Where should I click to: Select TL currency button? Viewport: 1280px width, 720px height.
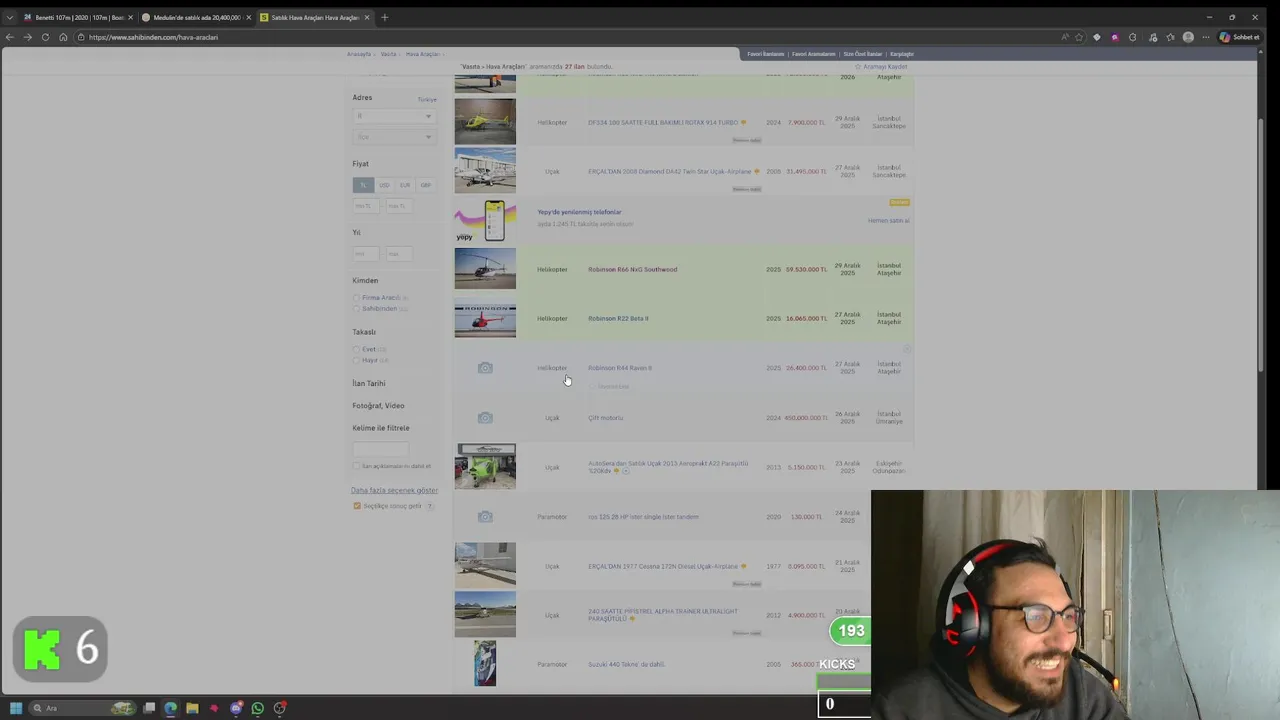(363, 185)
